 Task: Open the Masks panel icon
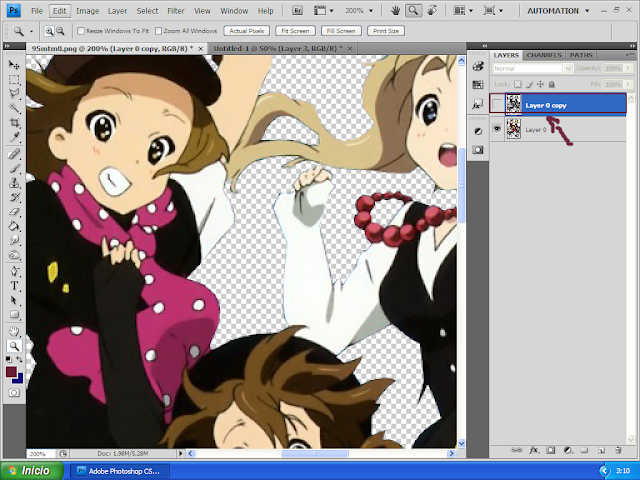click(x=478, y=150)
